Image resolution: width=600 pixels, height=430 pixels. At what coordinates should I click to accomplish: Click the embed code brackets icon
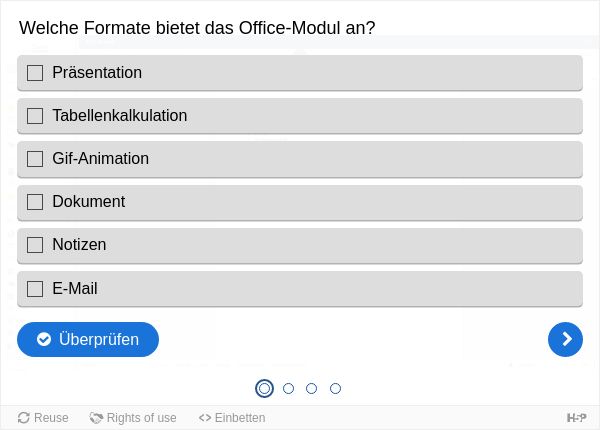point(205,418)
